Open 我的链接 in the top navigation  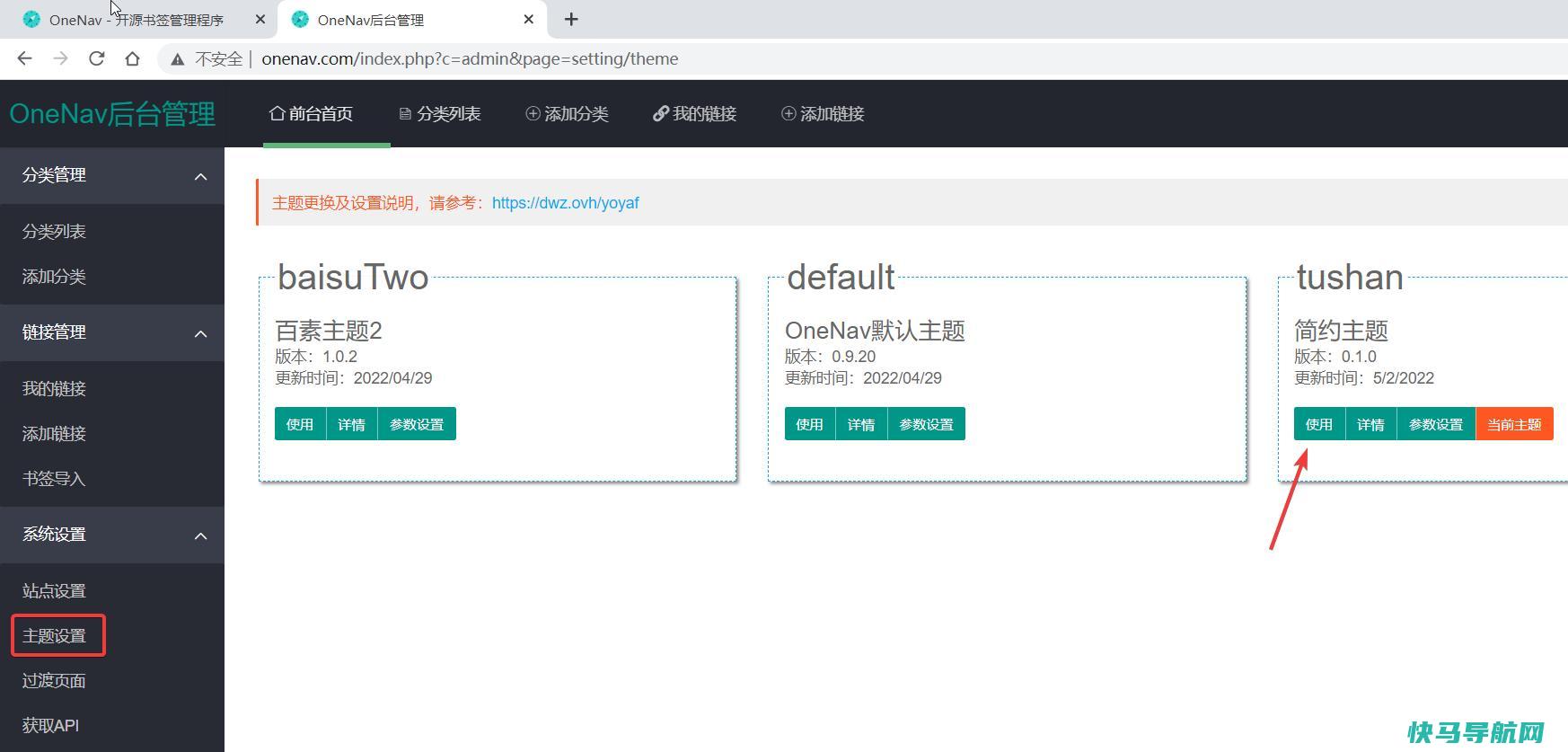[695, 114]
